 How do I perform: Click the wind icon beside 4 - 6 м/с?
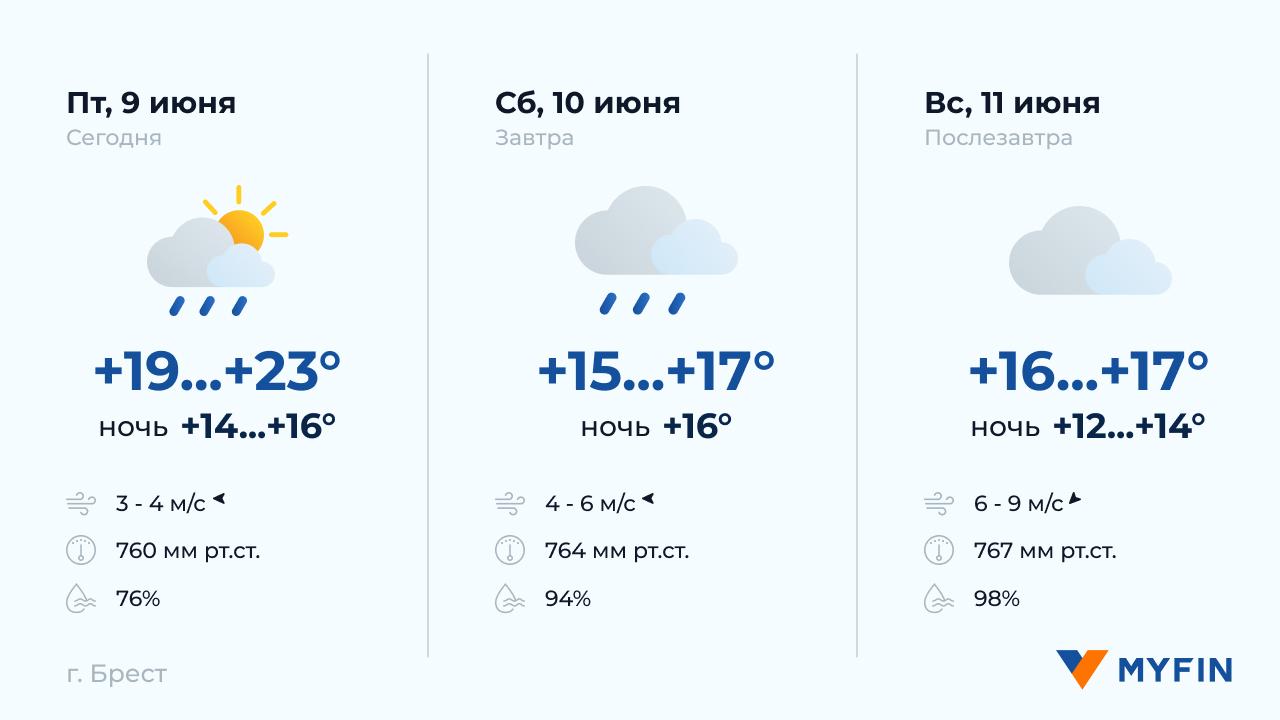(x=510, y=503)
